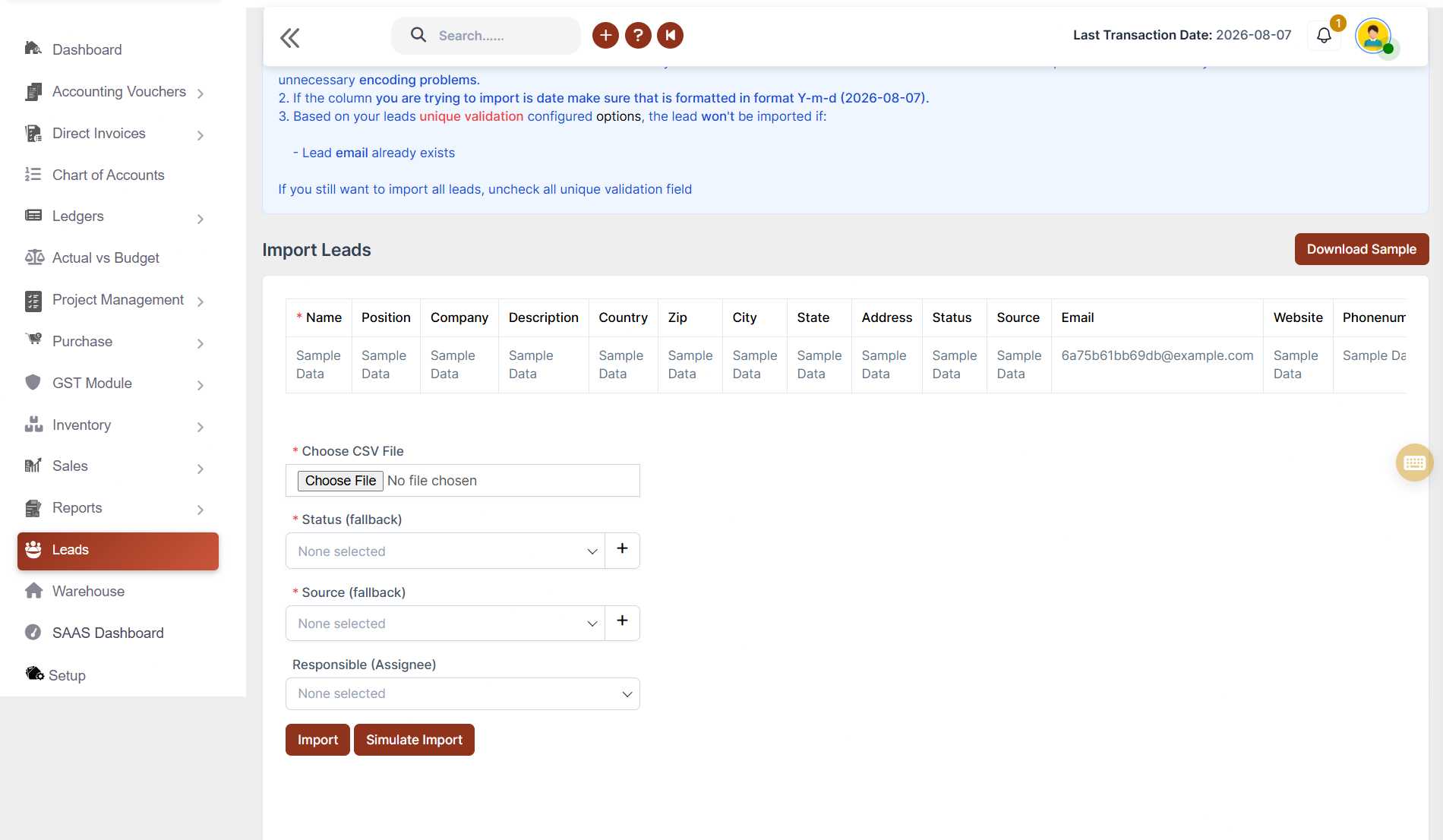Add new source with plus icon
The height and width of the screenshot is (840, 1443).
coord(622,621)
